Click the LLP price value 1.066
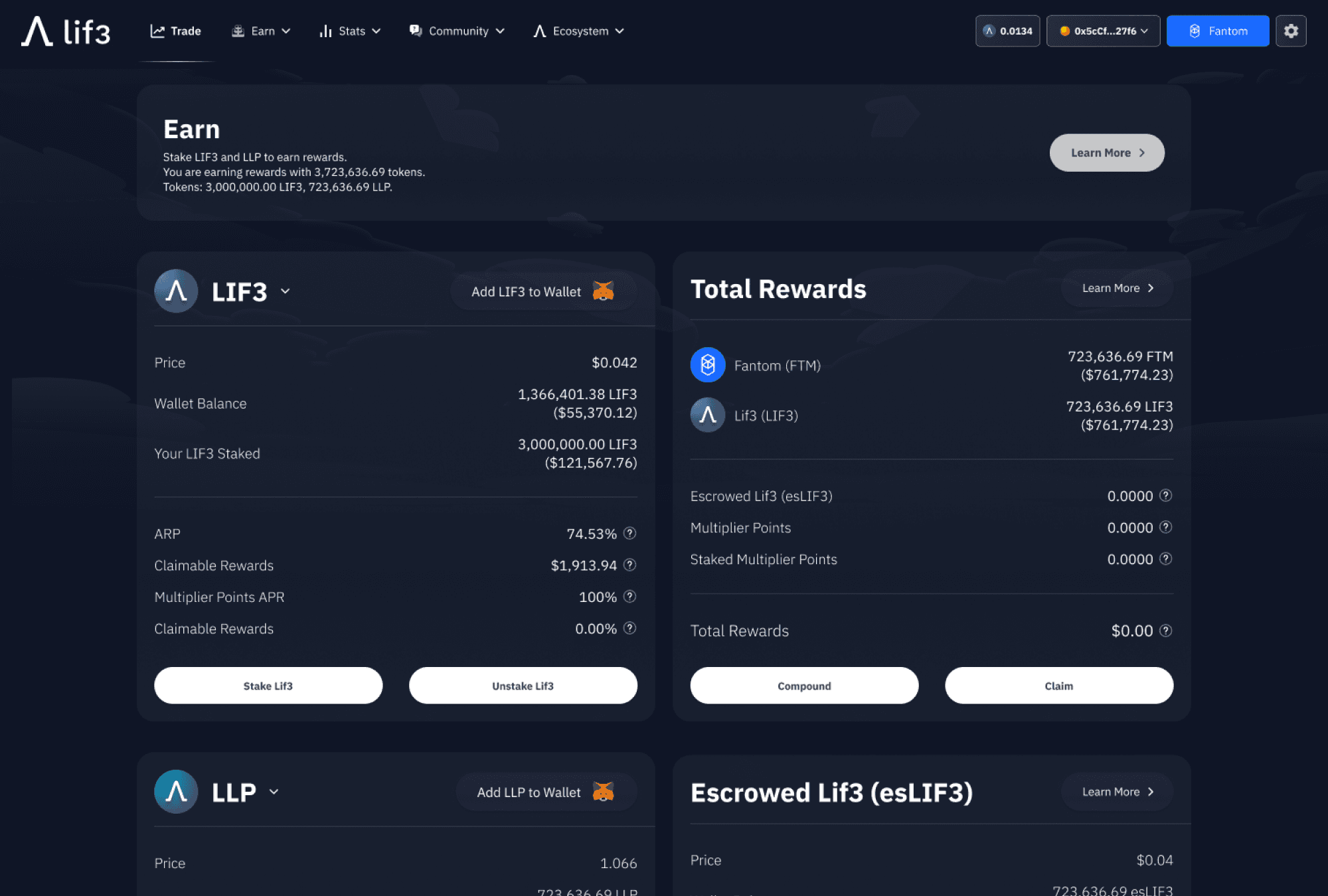Image resolution: width=1328 pixels, height=896 pixels. point(618,863)
